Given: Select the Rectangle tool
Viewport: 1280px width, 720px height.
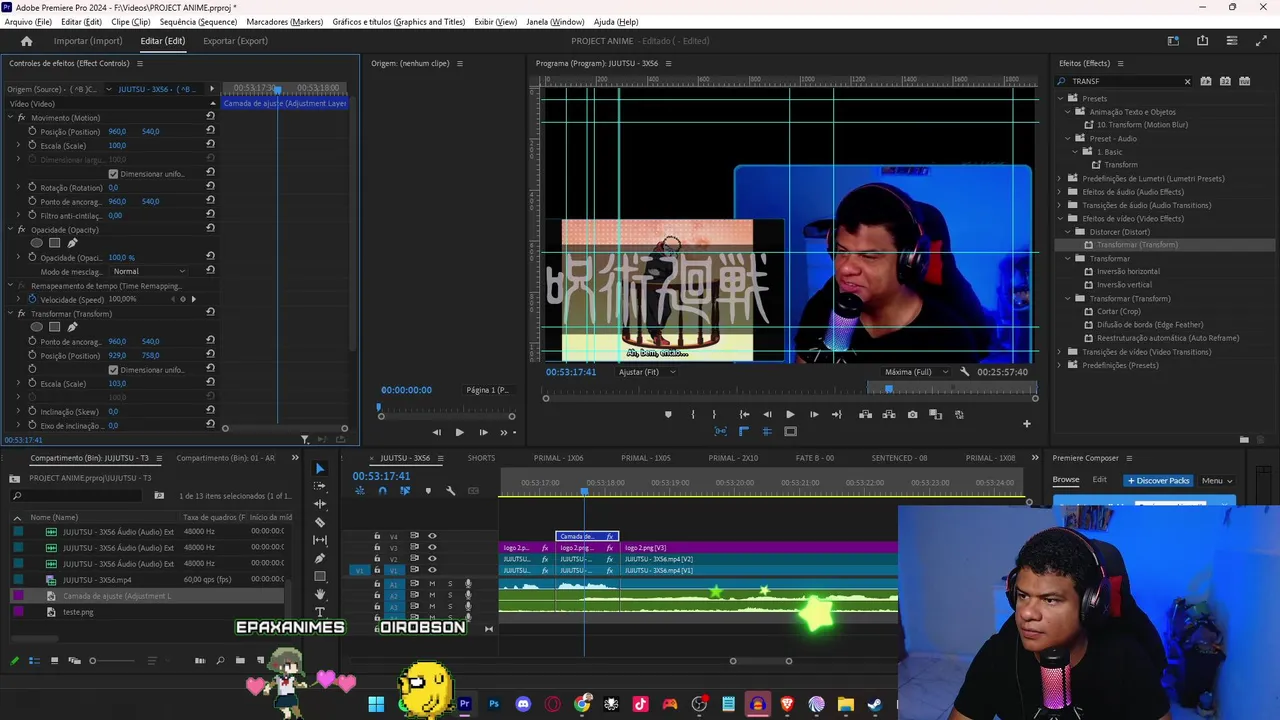Looking at the screenshot, I should pyautogui.click(x=320, y=576).
